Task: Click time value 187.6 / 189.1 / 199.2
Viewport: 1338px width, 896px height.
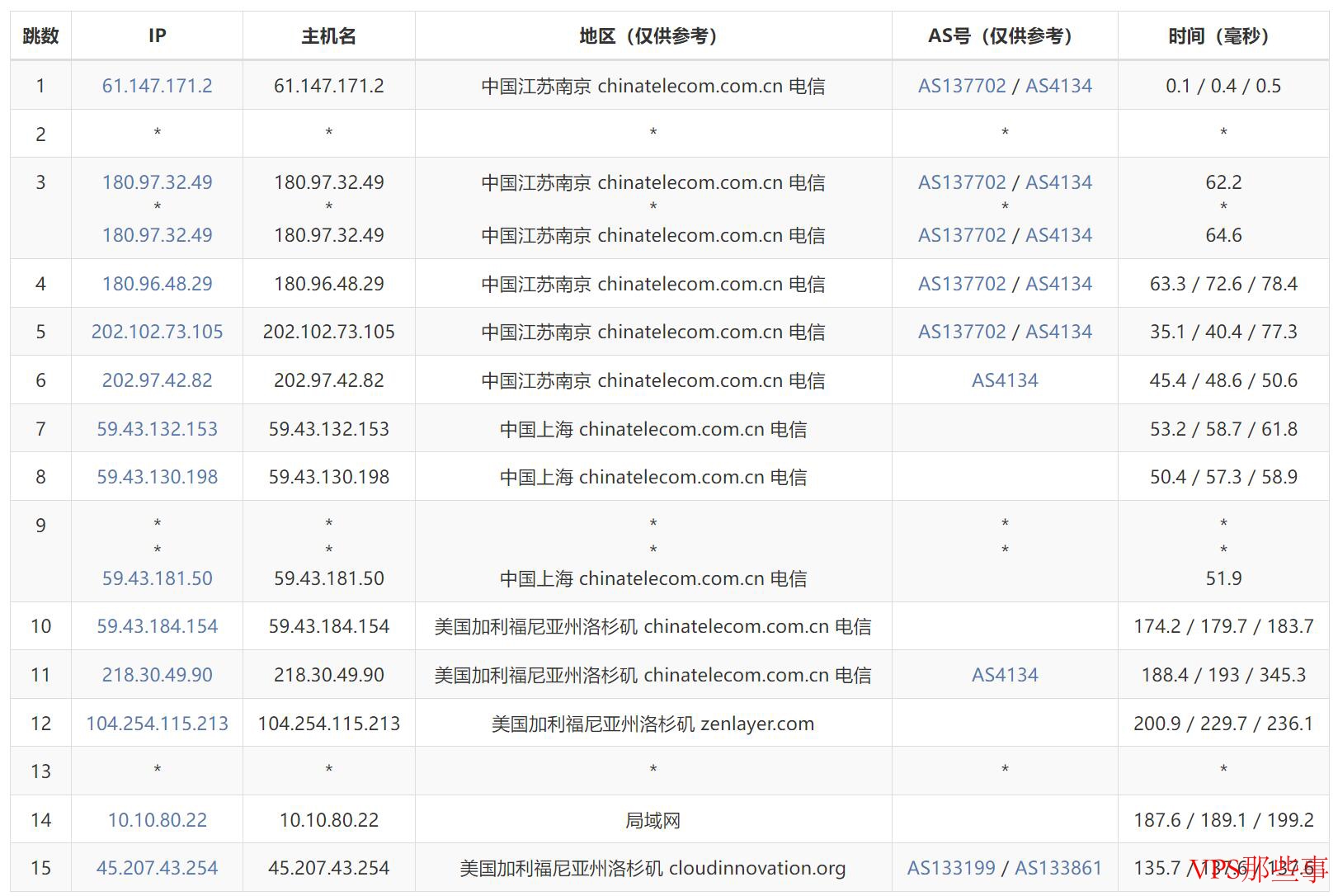Action: [x=1223, y=820]
